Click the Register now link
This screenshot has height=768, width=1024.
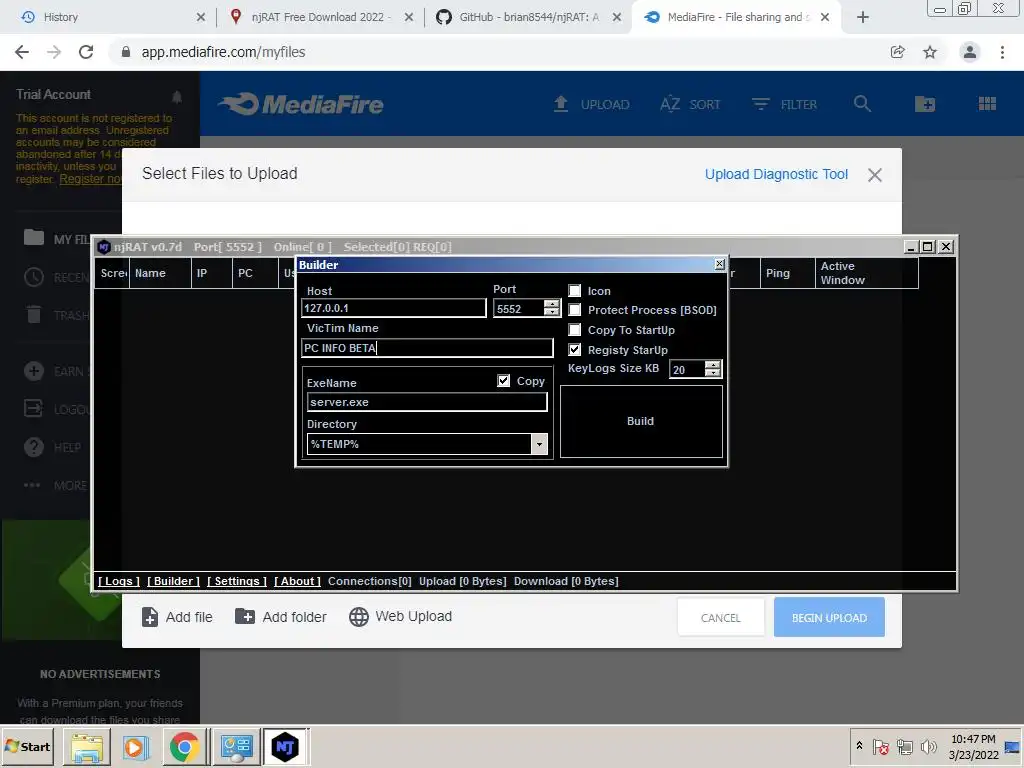coord(90,179)
